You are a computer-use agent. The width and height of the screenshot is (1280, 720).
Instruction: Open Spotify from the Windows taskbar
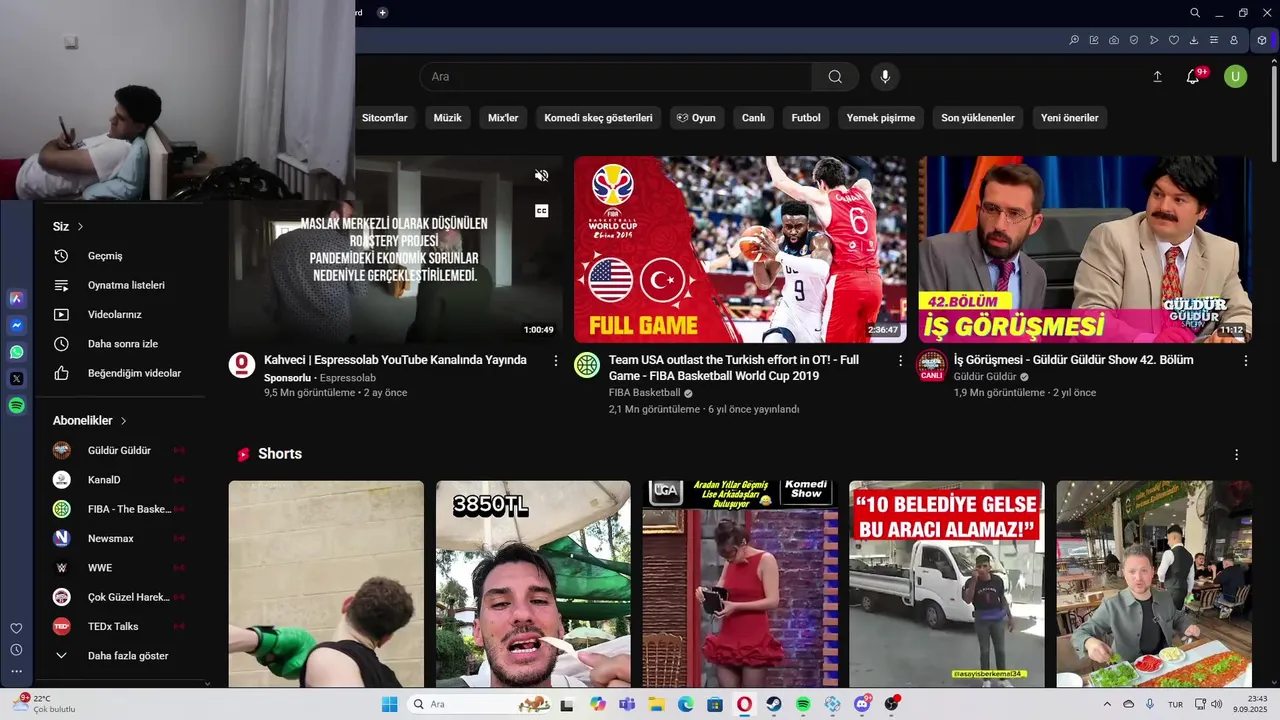(x=803, y=704)
